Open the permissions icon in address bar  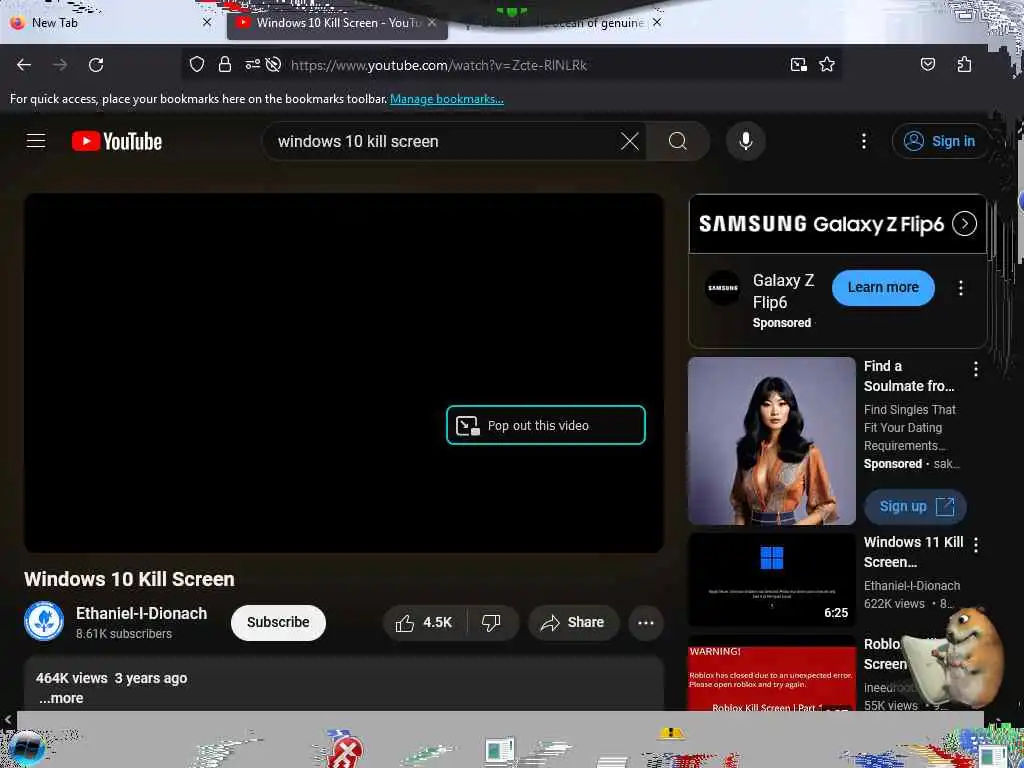(x=252, y=65)
